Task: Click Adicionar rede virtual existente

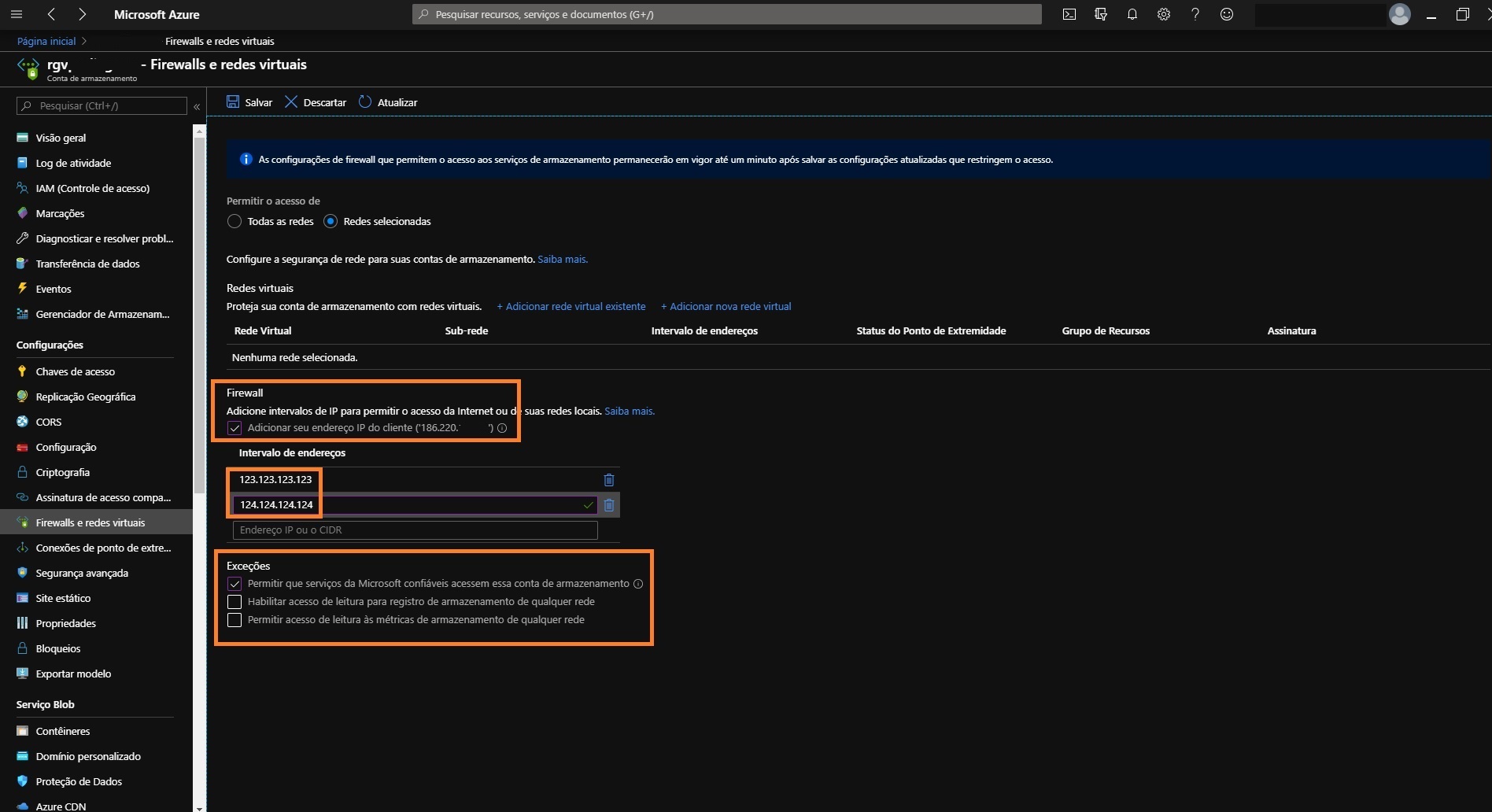Action: point(571,307)
